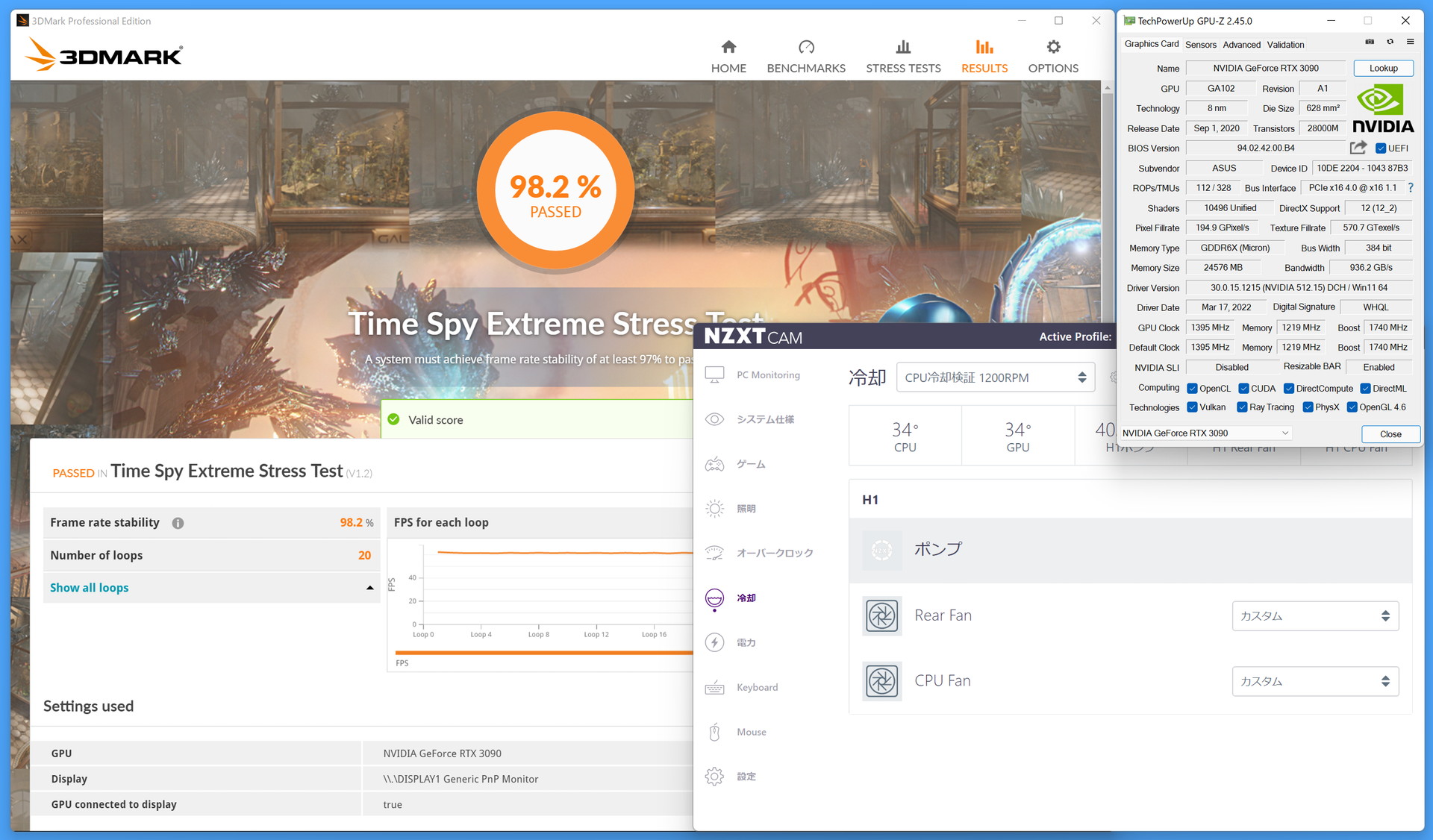Open the GPU selector dropdown in GPU-Z
1433x840 pixels.
coord(1205,433)
